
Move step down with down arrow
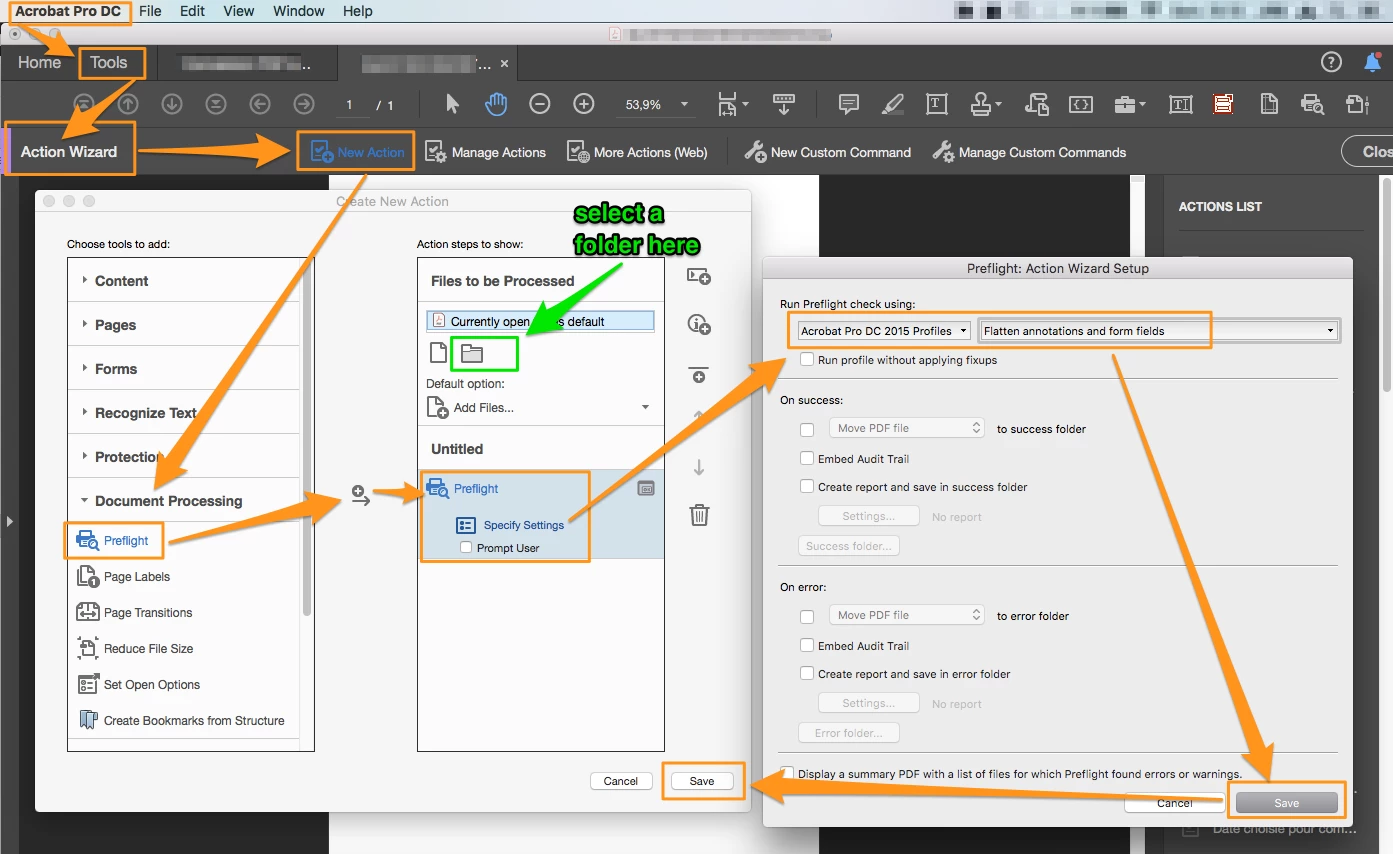point(699,467)
